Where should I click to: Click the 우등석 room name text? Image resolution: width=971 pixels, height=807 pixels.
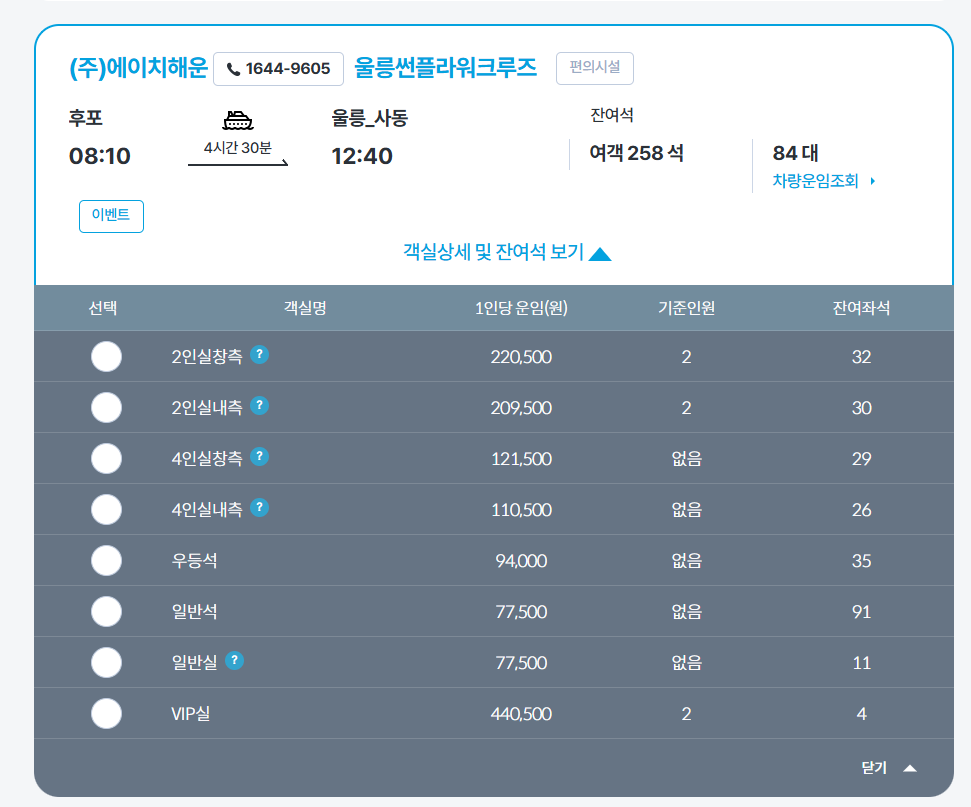[194, 561]
